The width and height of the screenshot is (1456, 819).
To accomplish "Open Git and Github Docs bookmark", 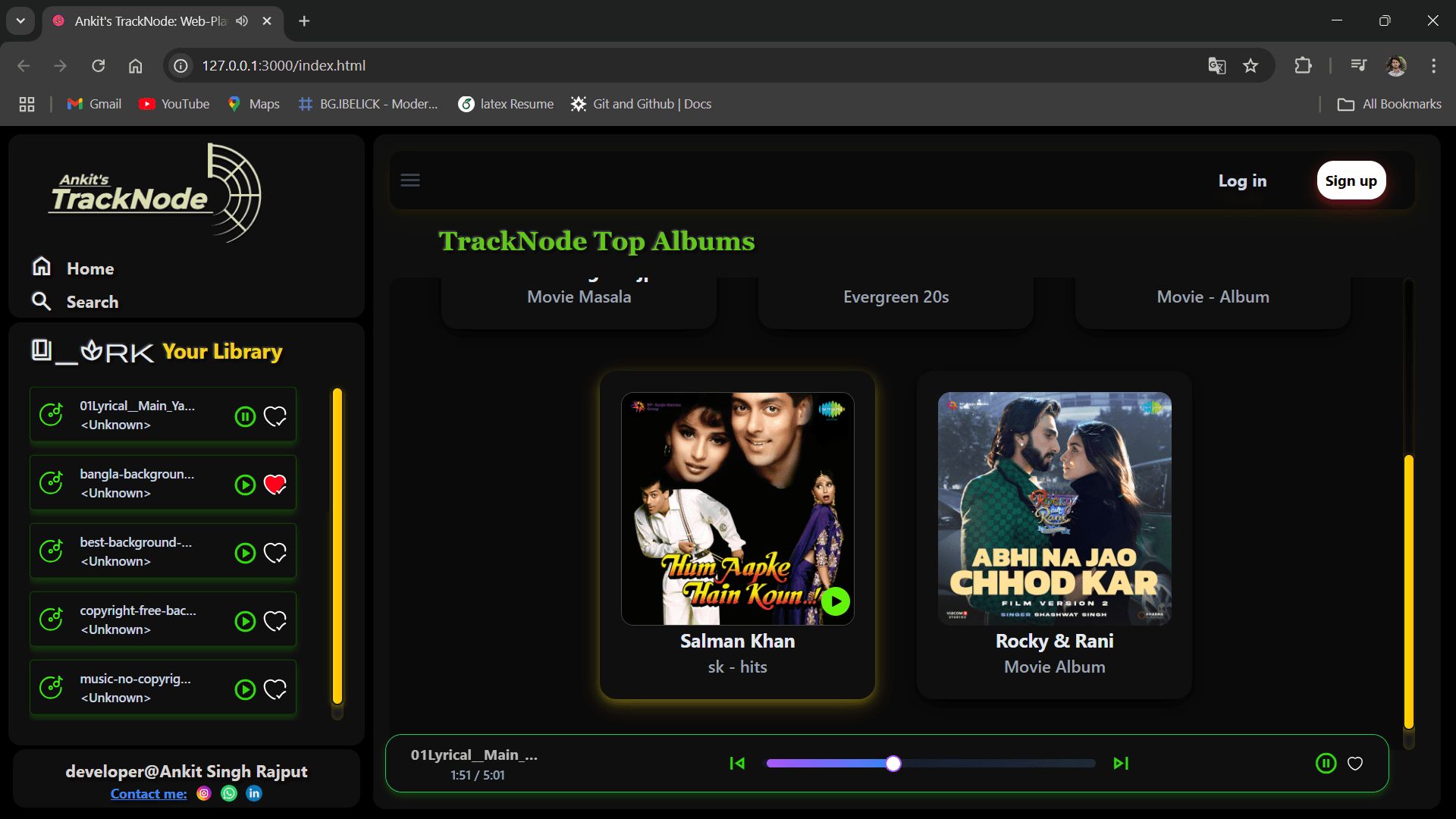I will pos(642,104).
